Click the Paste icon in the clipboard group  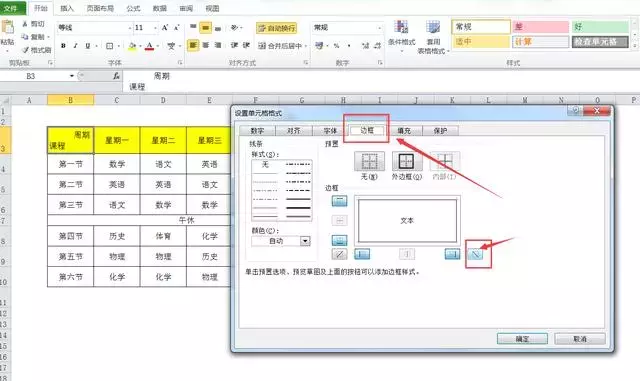tap(7, 28)
